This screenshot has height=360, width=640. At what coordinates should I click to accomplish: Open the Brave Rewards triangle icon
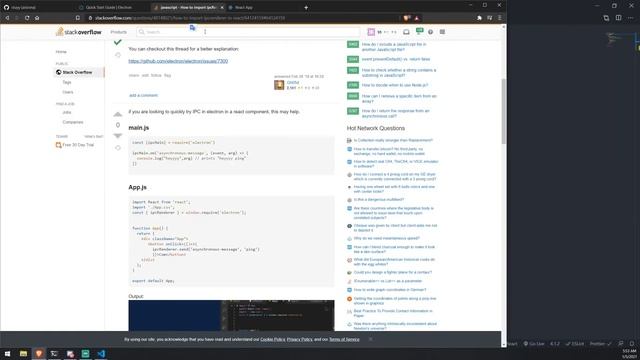pos(417,18)
